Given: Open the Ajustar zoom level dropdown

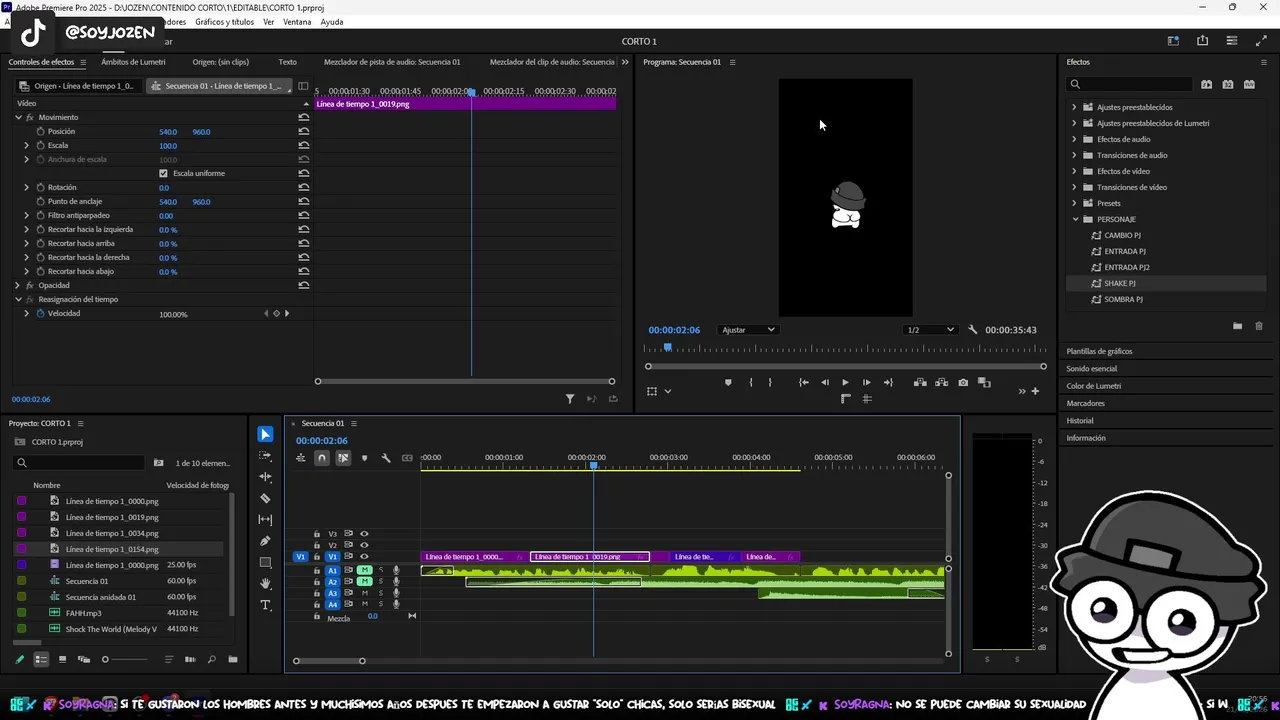Looking at the screenshot, I should (748, 330).
